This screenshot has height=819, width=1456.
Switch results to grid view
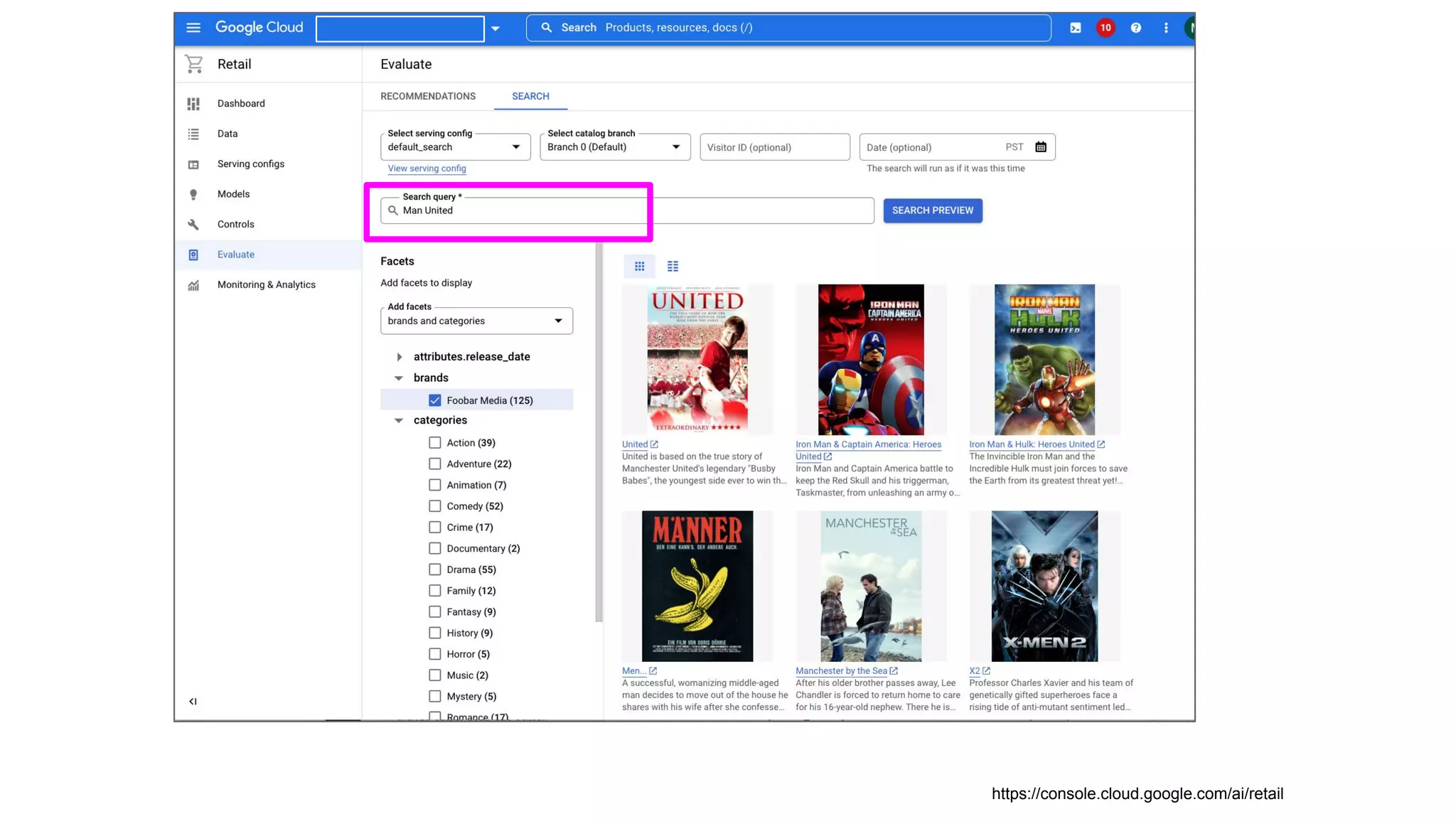pos(639,266)
